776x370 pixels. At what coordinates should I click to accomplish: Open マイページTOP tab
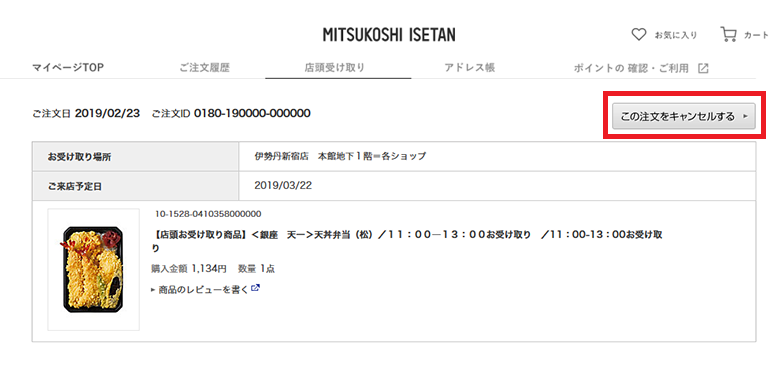click(x=68, y=68)
